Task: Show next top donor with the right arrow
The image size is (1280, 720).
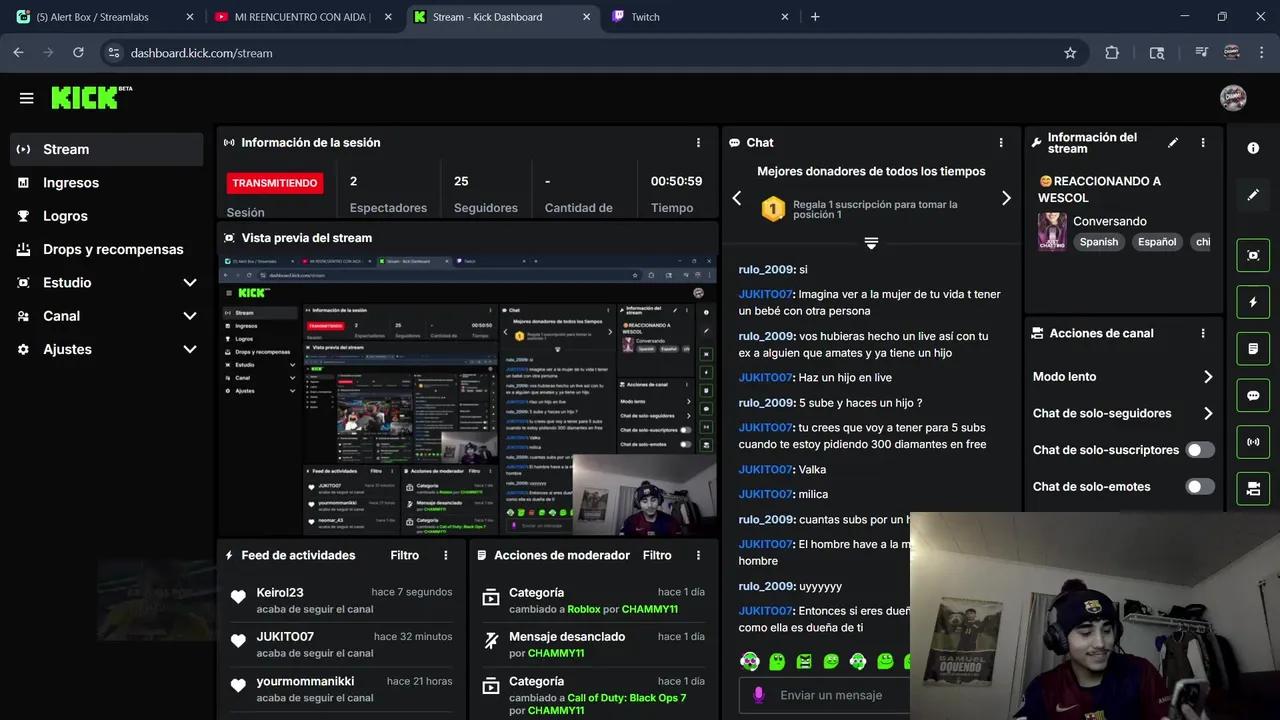Action: click(x=1006, y=198)
